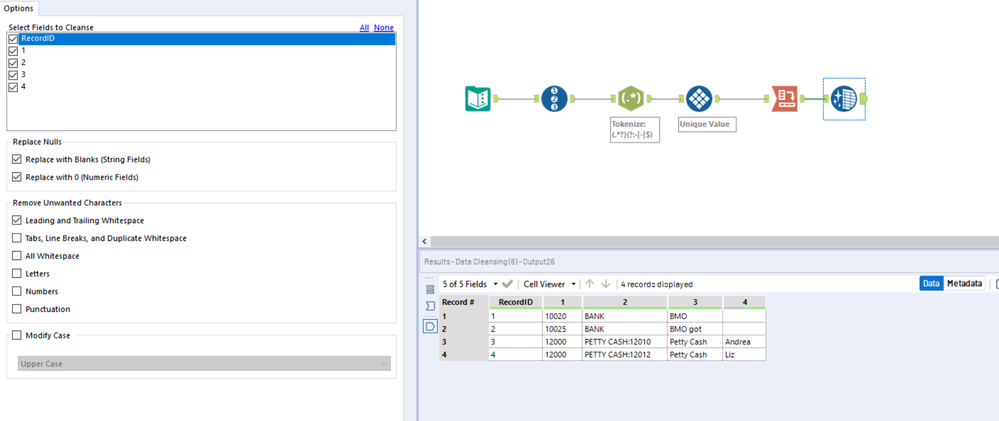This screenshot has width=999, height=421.
Task: Click column header 1 in results
Action: point(562,302)
